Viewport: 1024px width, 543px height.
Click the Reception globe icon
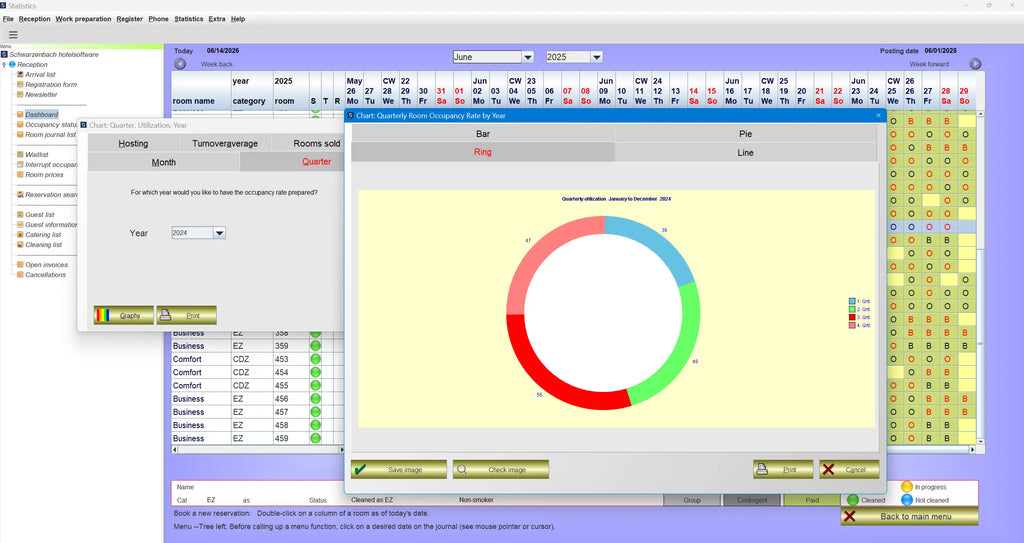[12, 64]
